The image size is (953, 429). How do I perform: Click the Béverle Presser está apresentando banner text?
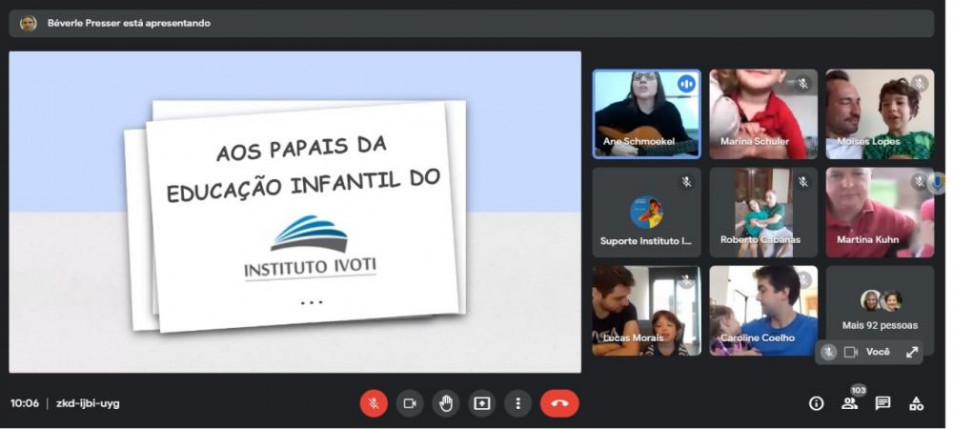click(x=129, y=23)
